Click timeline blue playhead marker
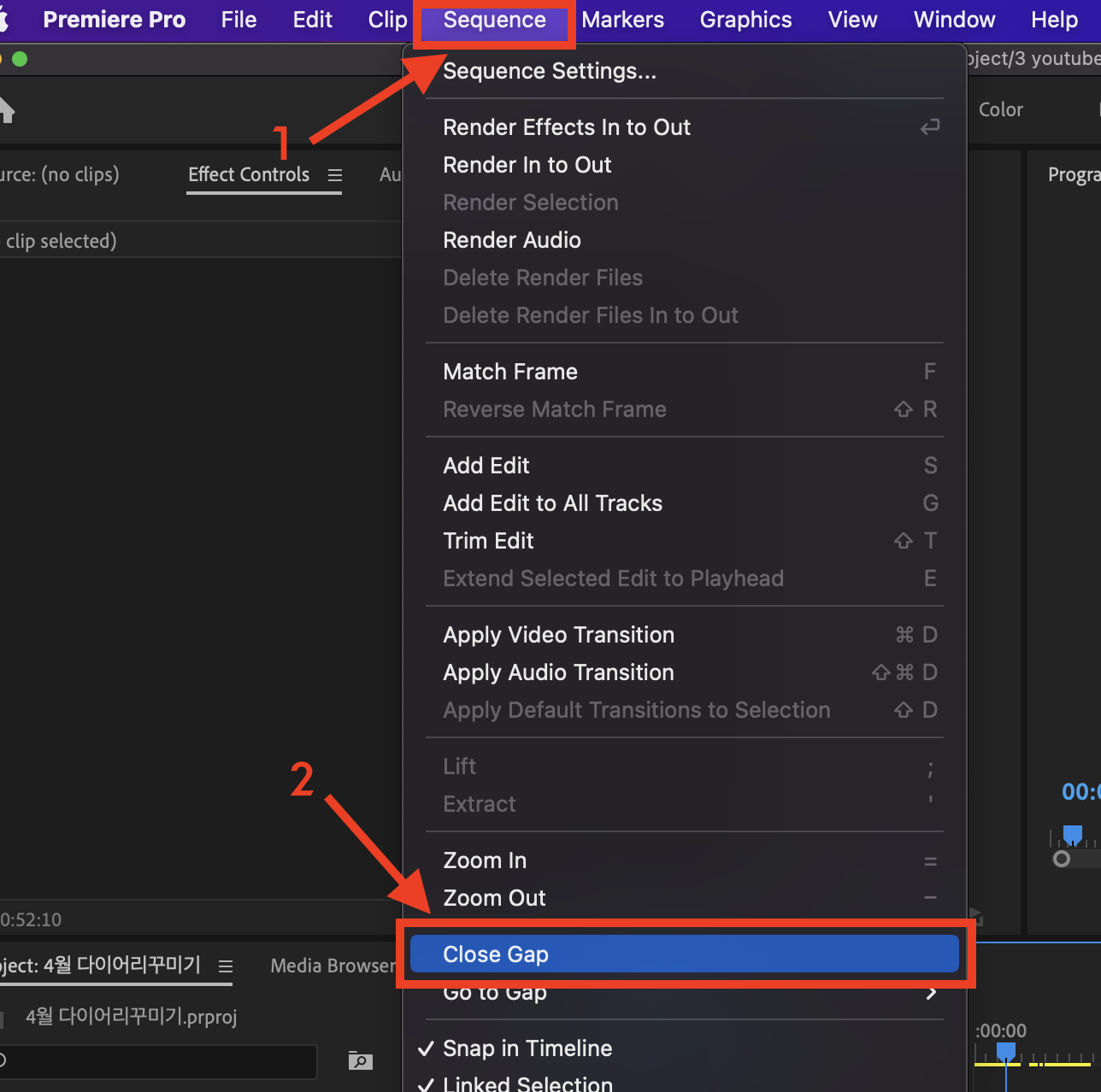Viewport: 1101px width, 1092px height. [1006, 1052]
